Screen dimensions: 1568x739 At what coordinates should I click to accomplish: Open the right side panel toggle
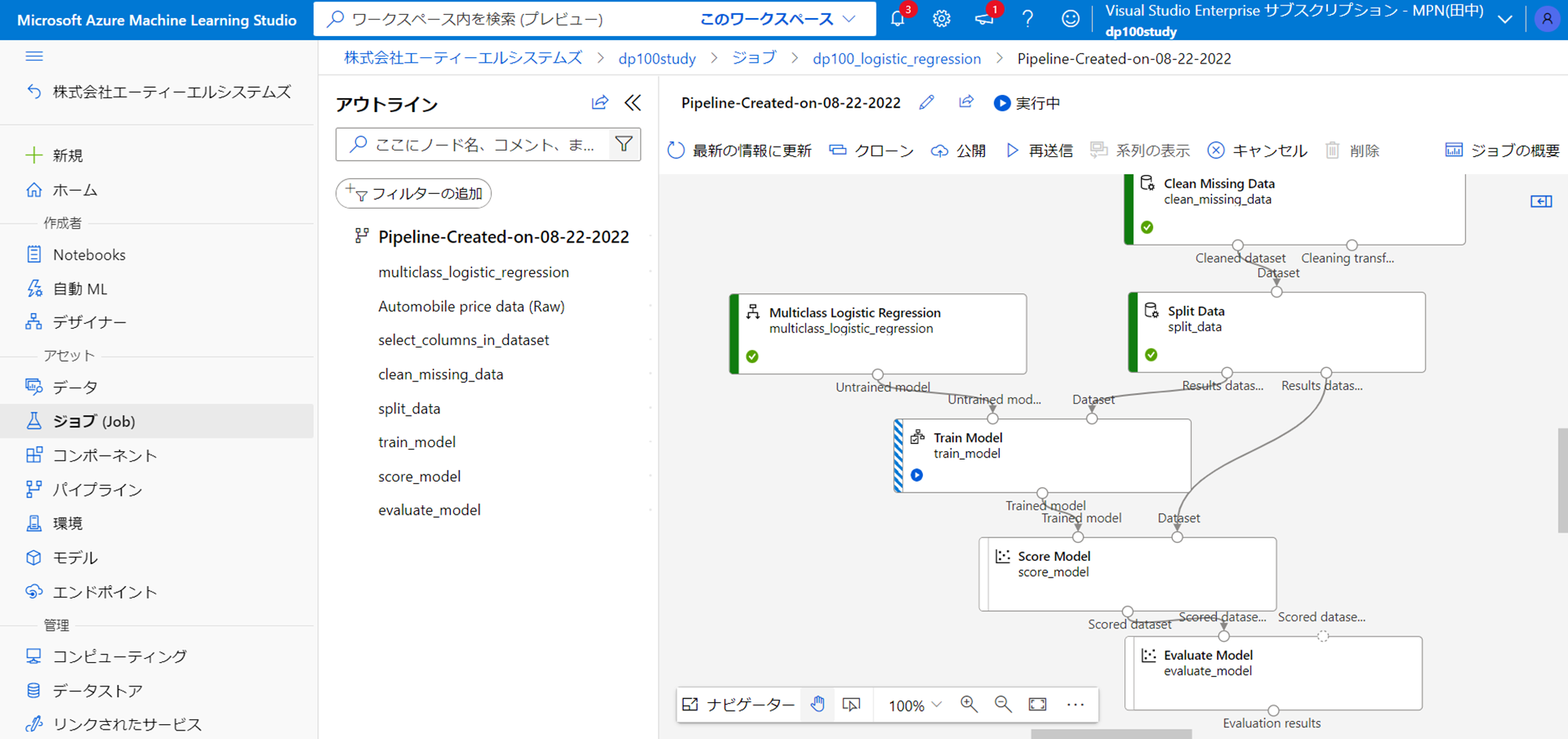(x=1541, y=202)
